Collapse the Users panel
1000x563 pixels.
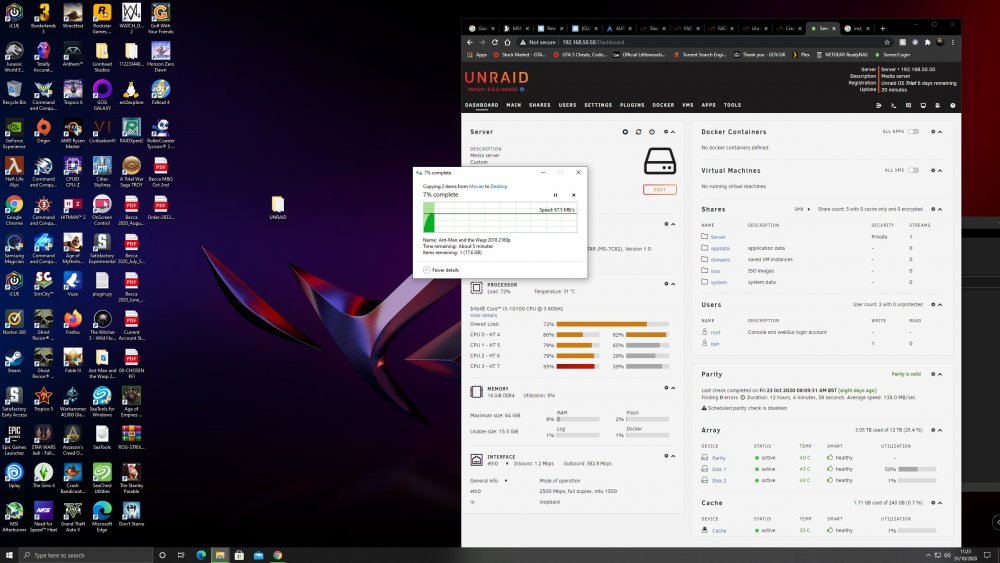(x=940, y=305)
